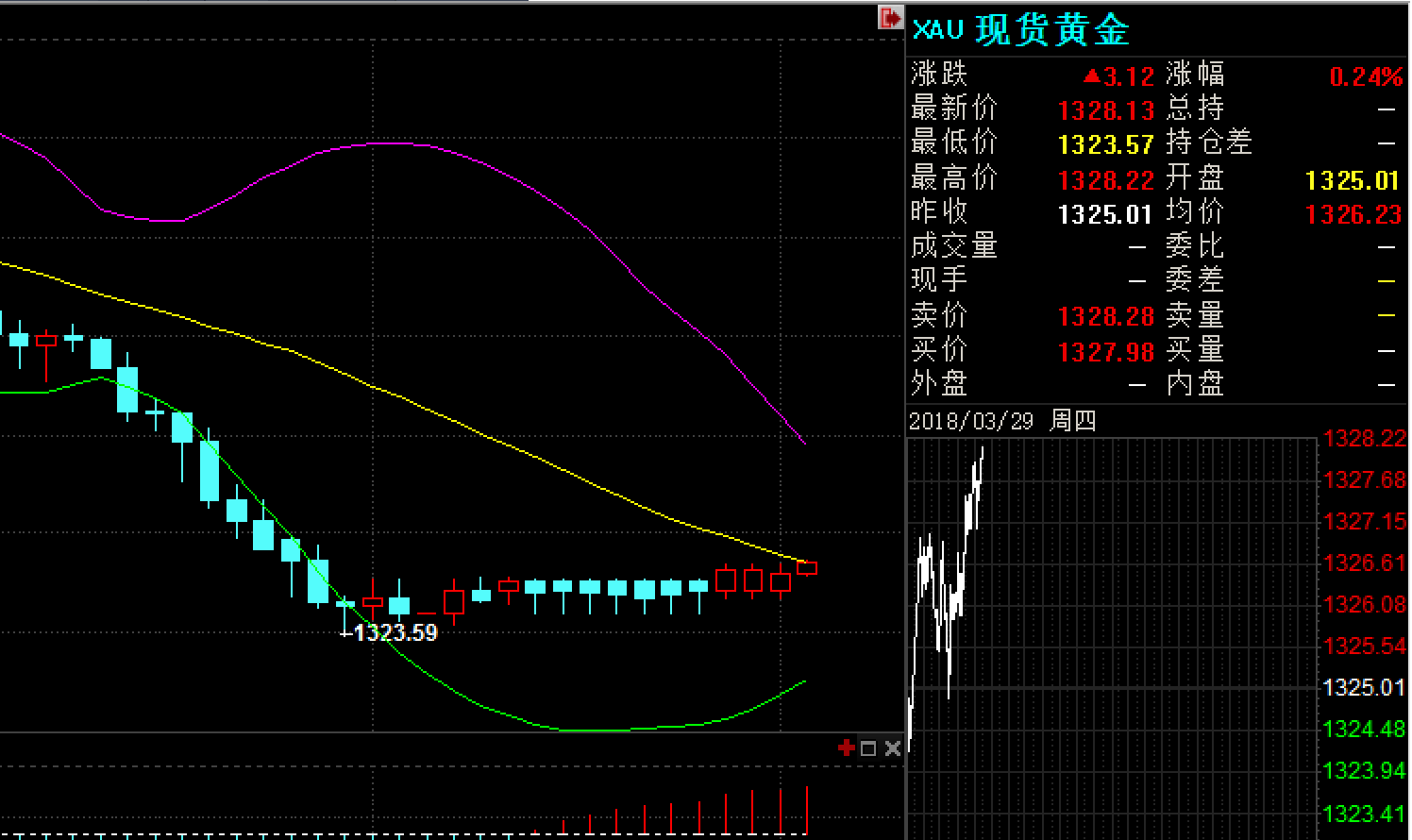Viewport: 1412px width, 840px height.
Task: Click the 1327.68 price axis label
Action: pyautogui.click(x=1365, y=480)
